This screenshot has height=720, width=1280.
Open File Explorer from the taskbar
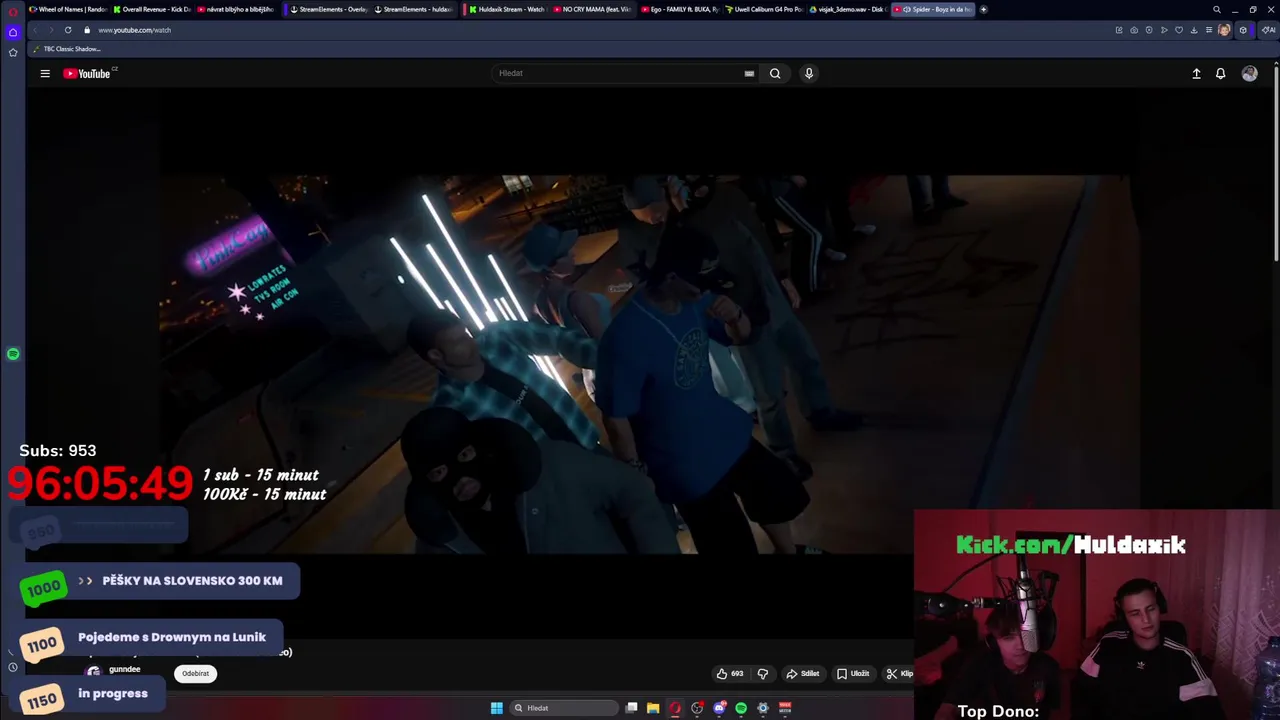[x=653, y=708]
